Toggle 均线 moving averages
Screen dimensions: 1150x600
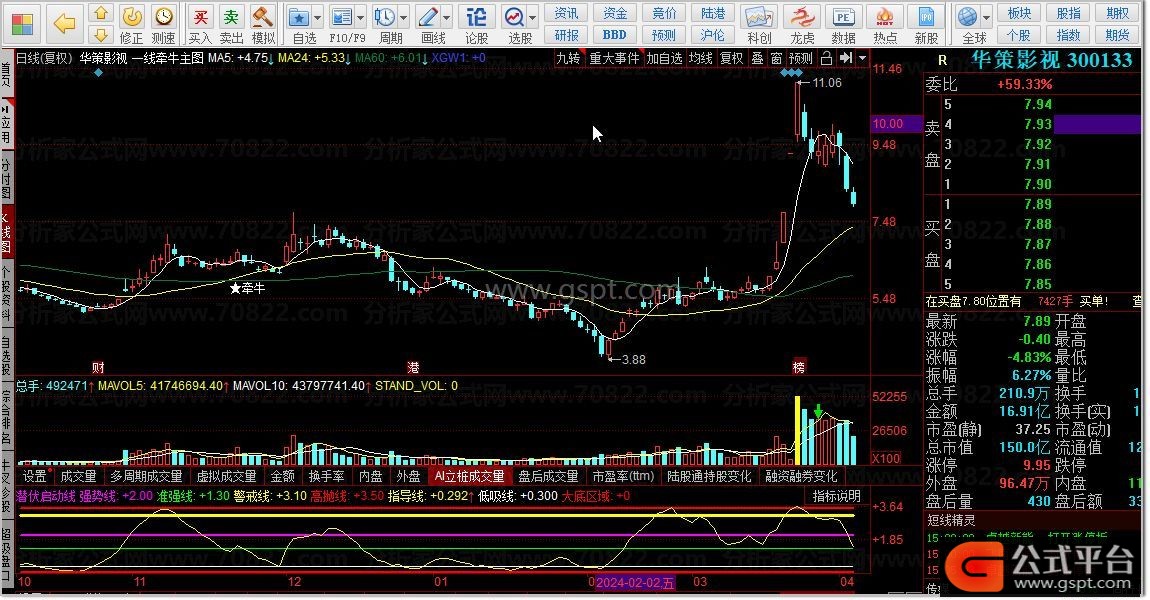tap(700, 58)
